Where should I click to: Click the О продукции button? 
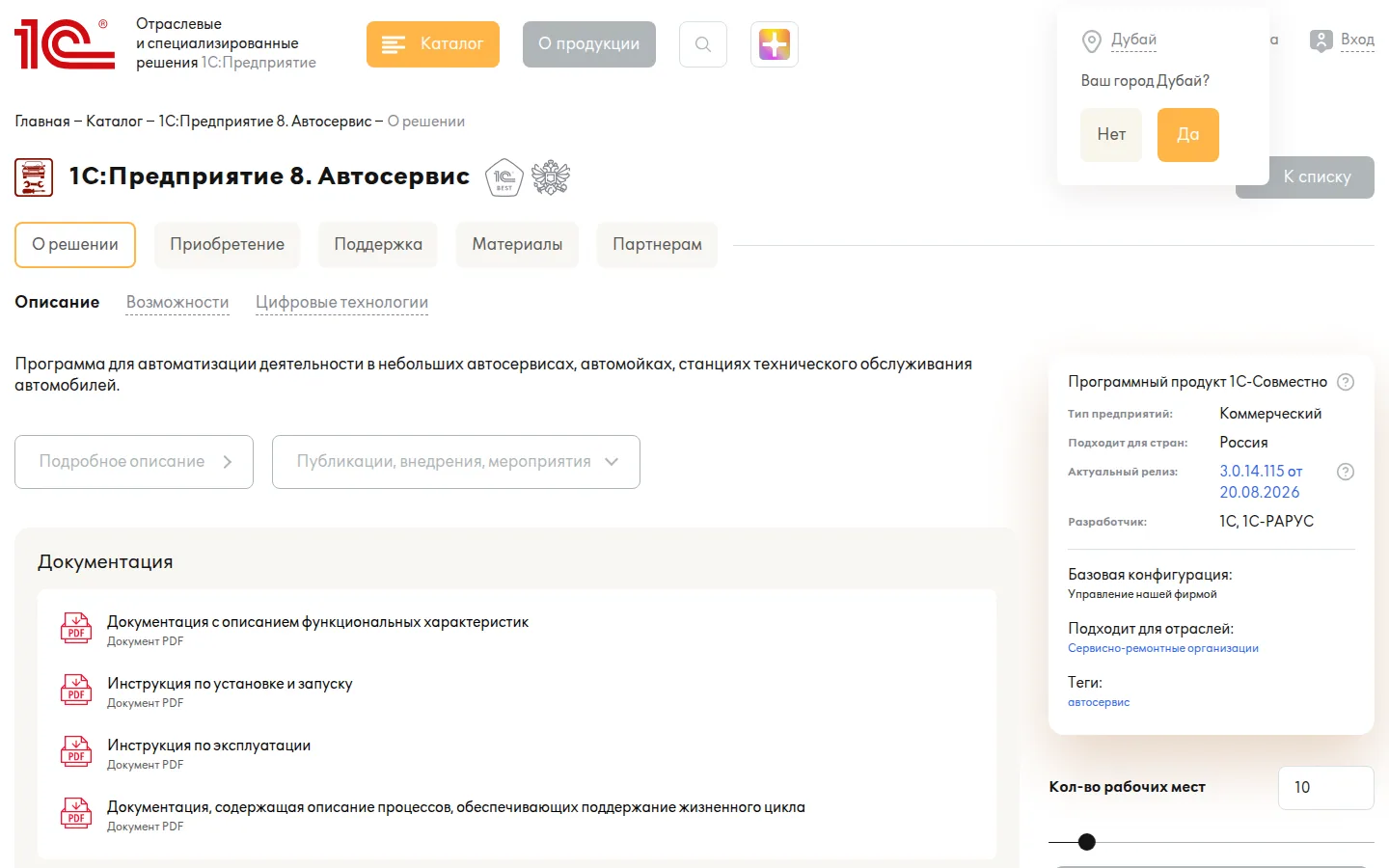[589, 44]
